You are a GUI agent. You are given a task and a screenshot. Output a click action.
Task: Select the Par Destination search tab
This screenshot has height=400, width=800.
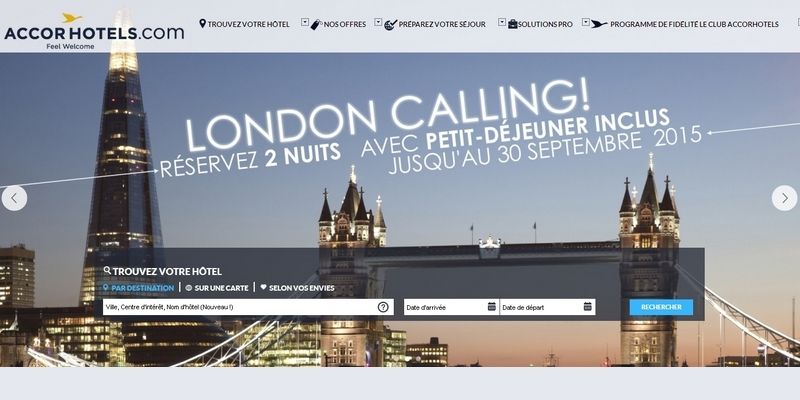138,288
